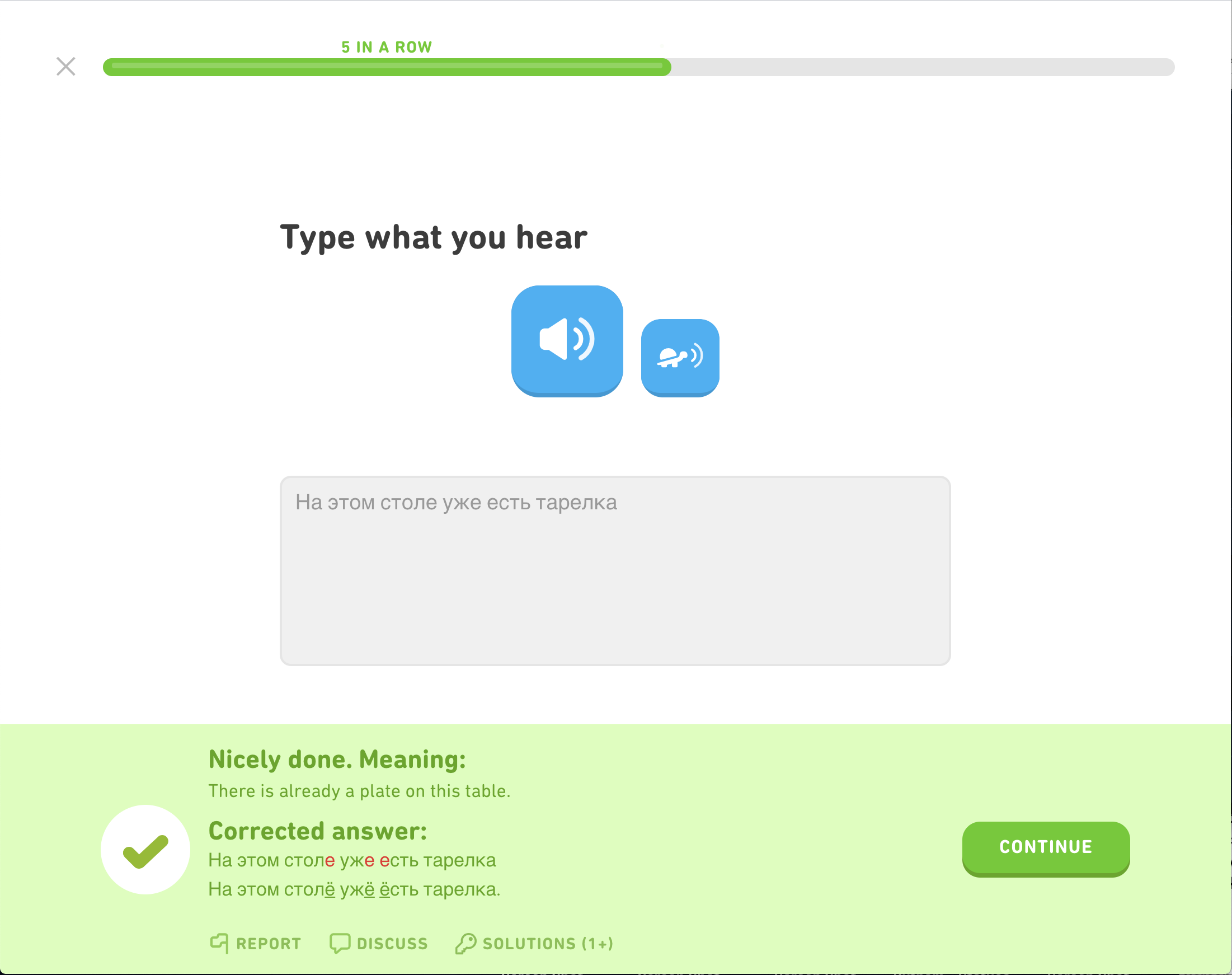The width and height of the screenshot is (1232, 975).
Task: Exit the lesson with the X icon
Action: pyautogui.click(x=65, y=66)
